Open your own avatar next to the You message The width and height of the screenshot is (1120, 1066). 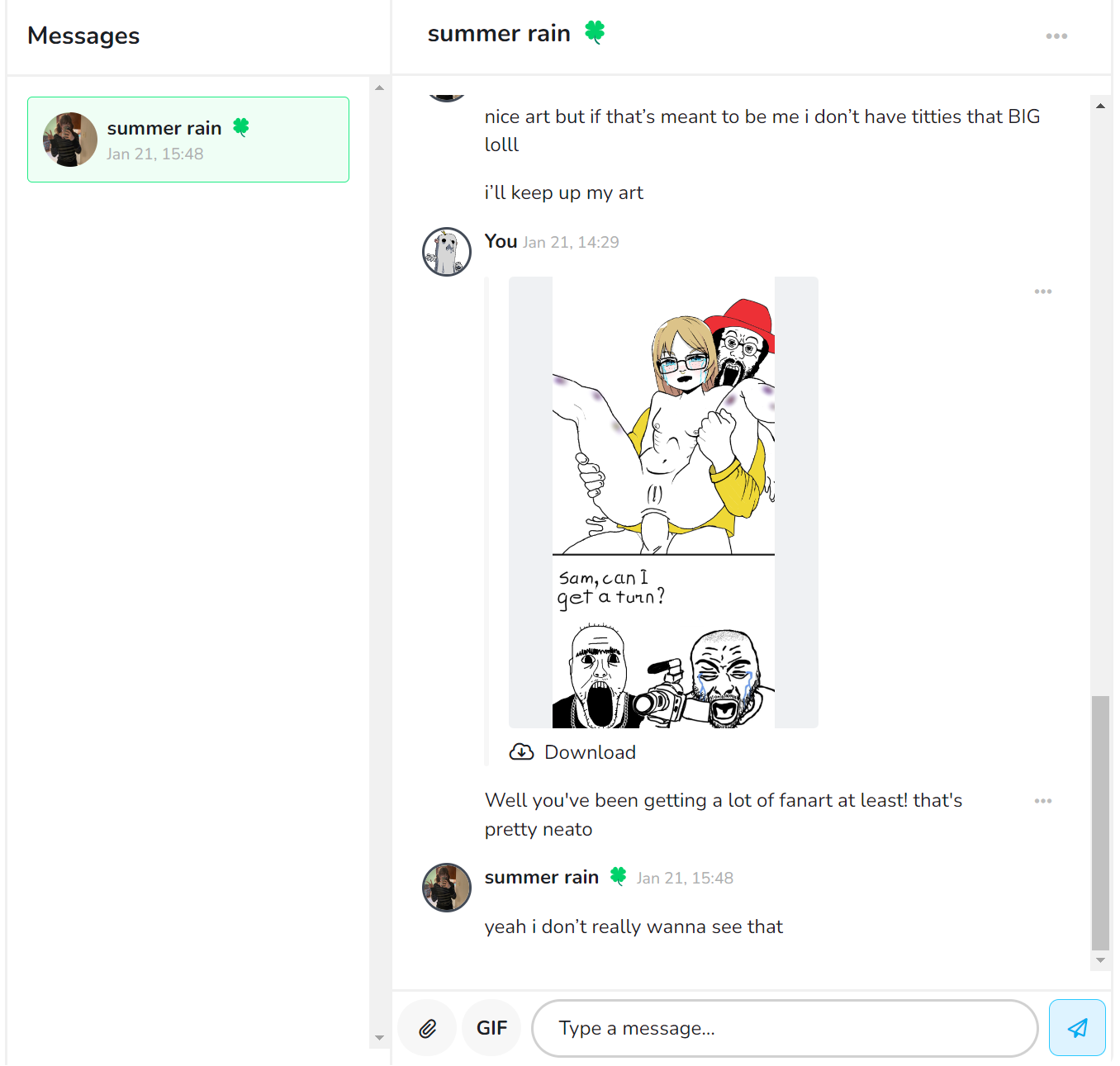447,252
